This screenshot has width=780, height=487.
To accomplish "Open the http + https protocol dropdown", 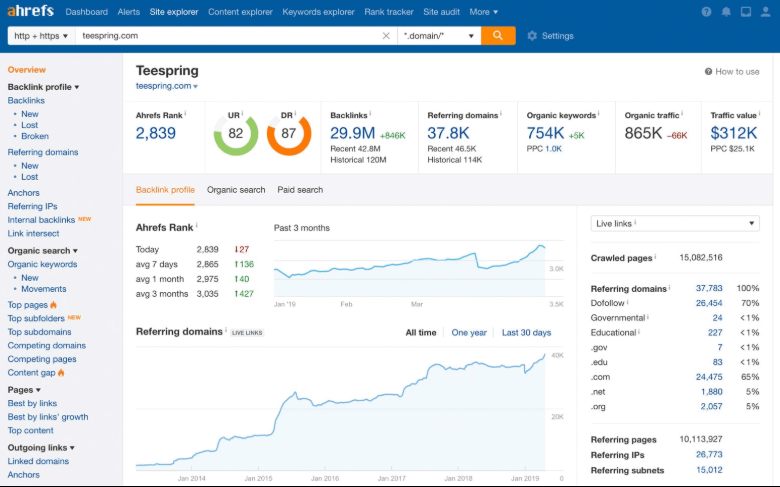I will pos(41,36).
